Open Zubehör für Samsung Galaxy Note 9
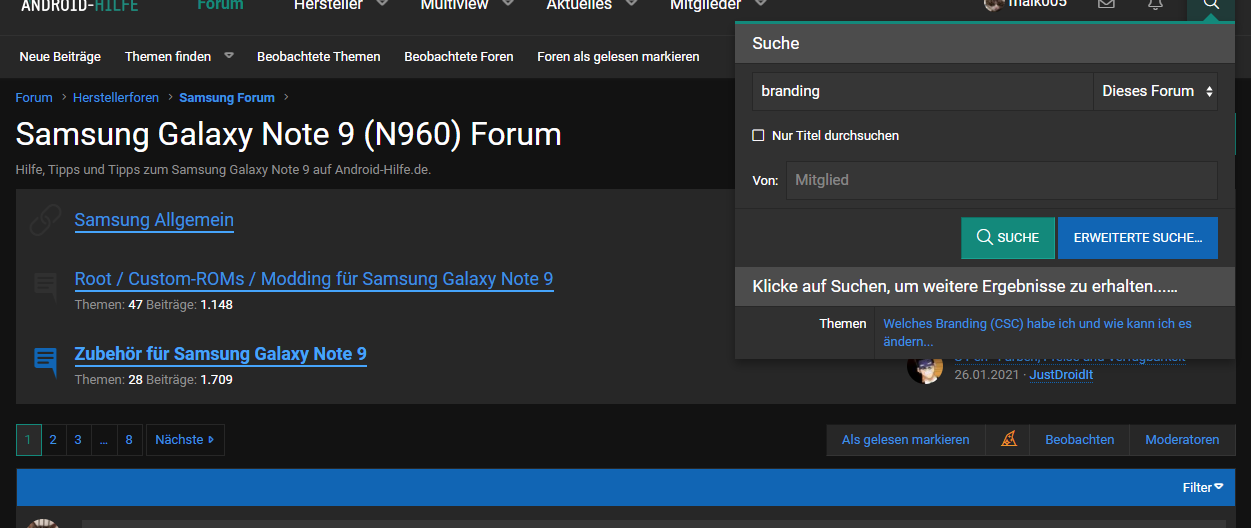Image resolution: width=1251 pixels, height=528 pixels. point(221,354)
